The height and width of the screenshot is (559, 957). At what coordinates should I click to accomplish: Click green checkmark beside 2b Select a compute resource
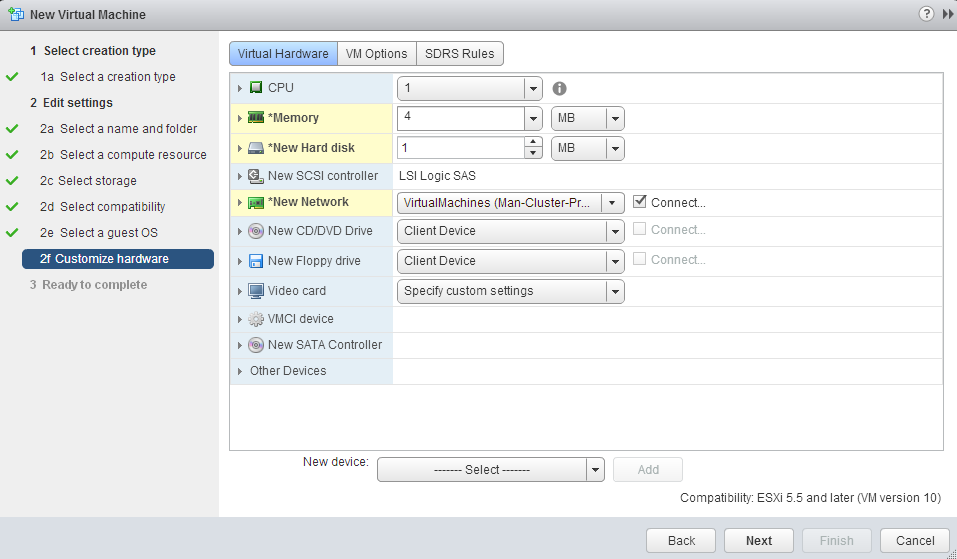12,155
